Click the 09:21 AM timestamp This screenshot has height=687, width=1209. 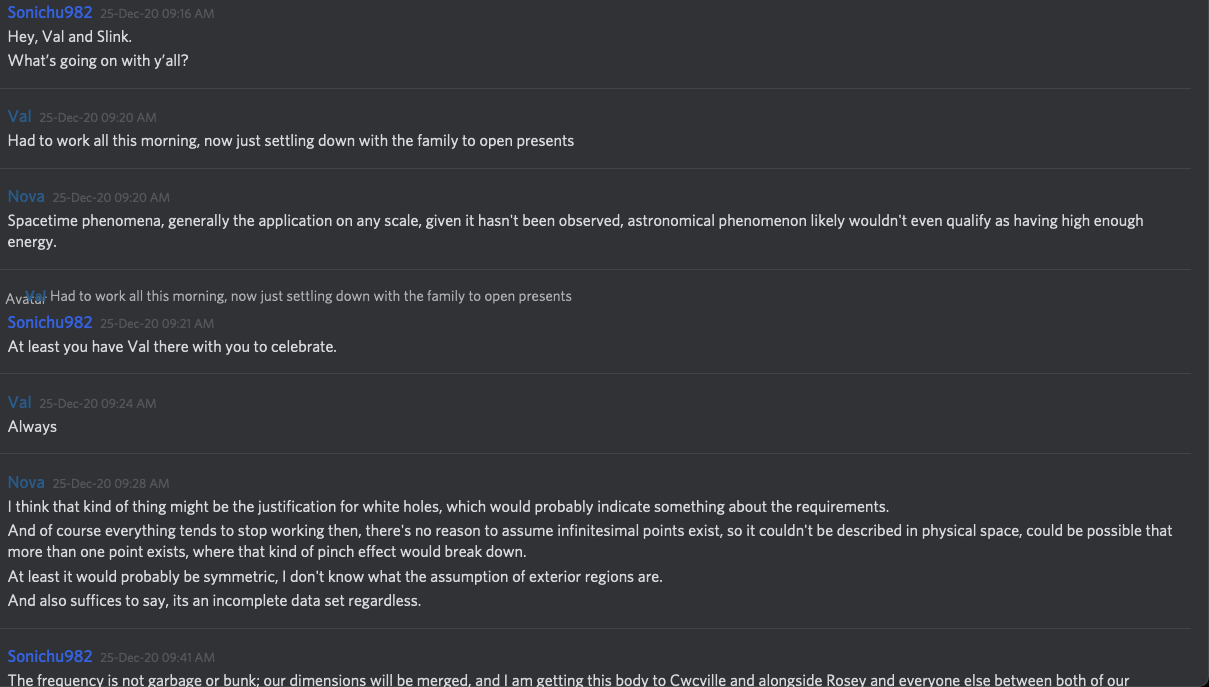(157, 323)
